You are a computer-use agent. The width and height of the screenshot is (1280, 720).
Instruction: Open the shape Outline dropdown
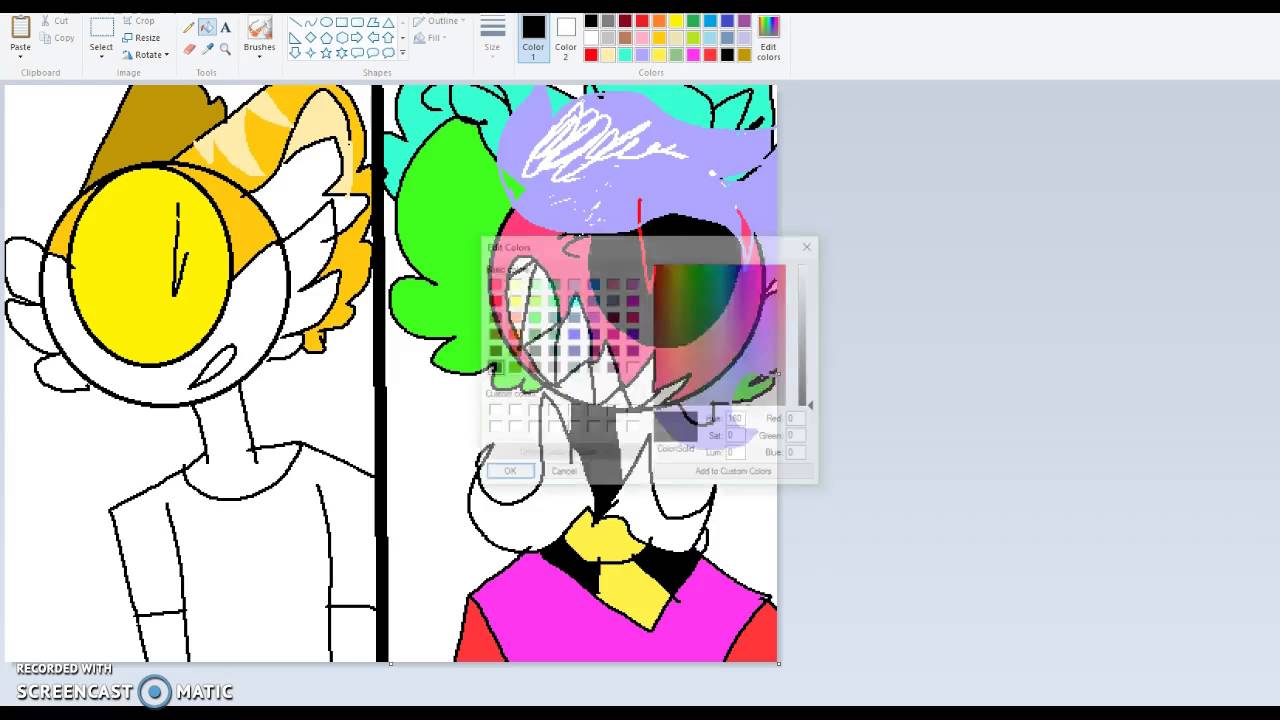pos(439,21)
